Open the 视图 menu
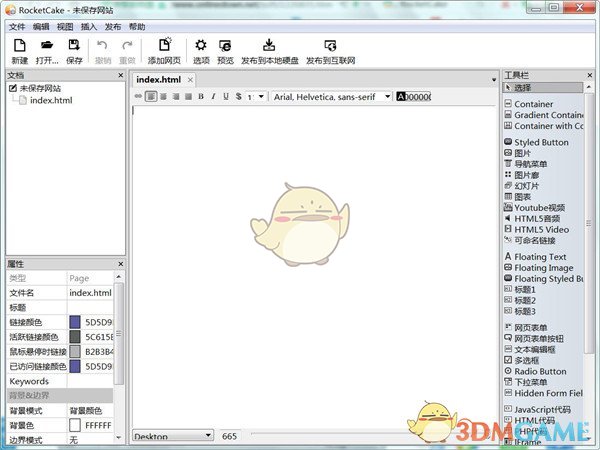Screen dimensions: 600x450 tap(65, 27)
